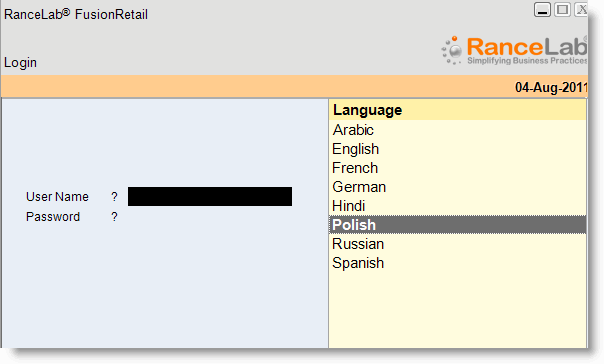604x364 pixels.
Task: Close the FusionRetail window
Action: tap(581, 10)
